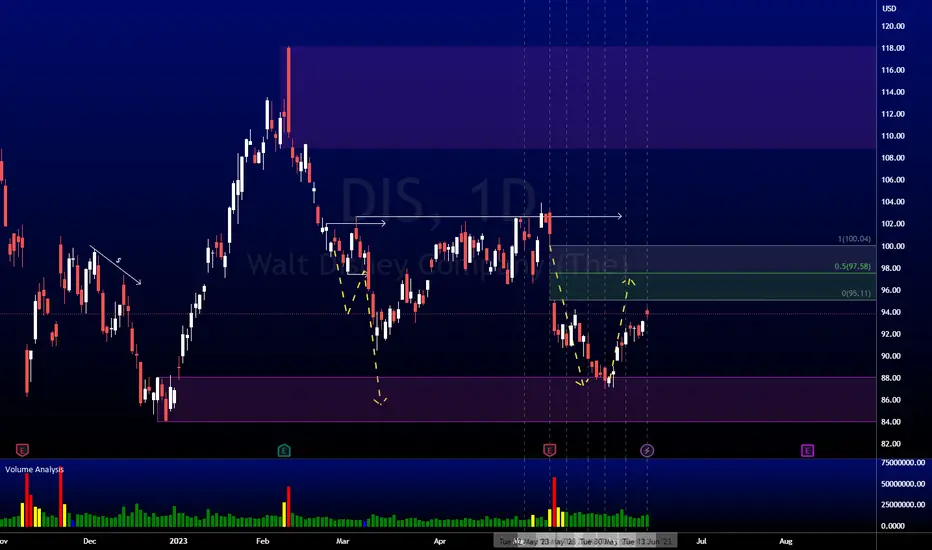
Task: Select the tall red February spike candle
Action: [x=289, y=90]
